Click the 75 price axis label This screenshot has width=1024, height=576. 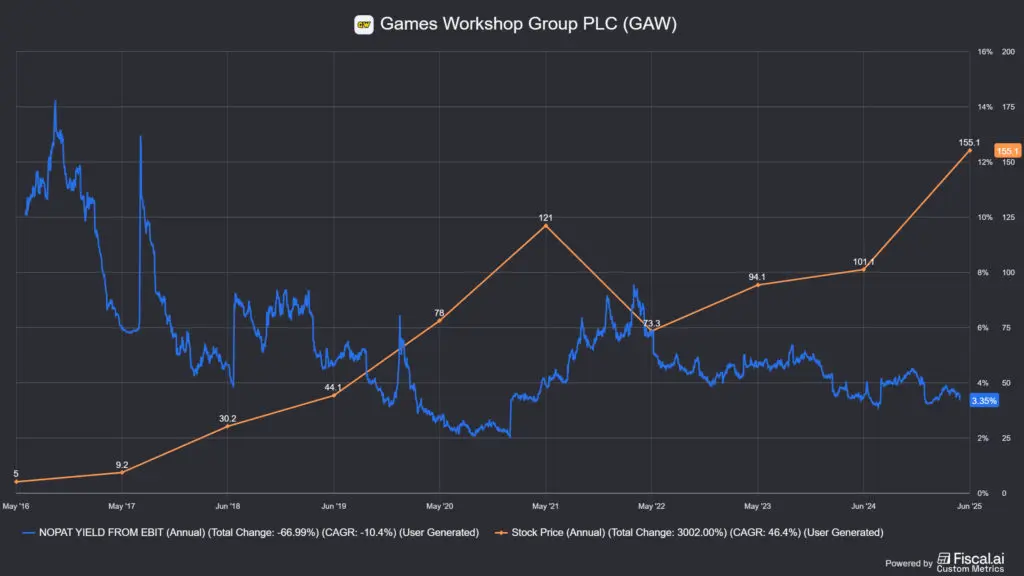1006,328
